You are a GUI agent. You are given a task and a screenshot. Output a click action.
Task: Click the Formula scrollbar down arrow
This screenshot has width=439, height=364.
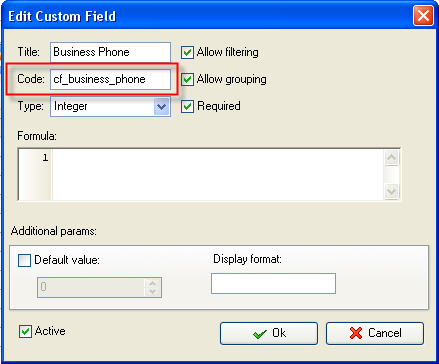(x=391, y=191)
